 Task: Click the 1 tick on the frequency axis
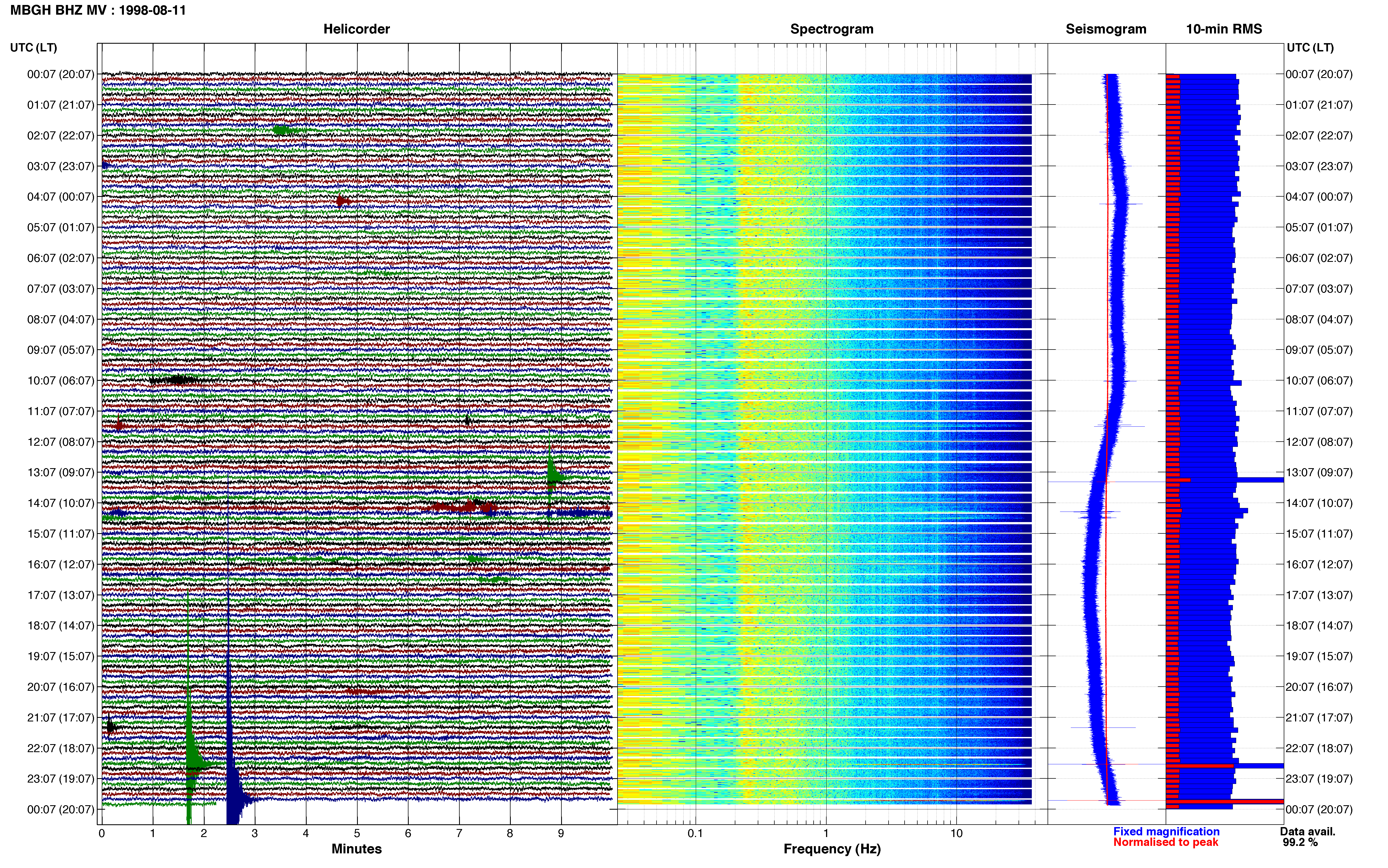tap(826, 833)
